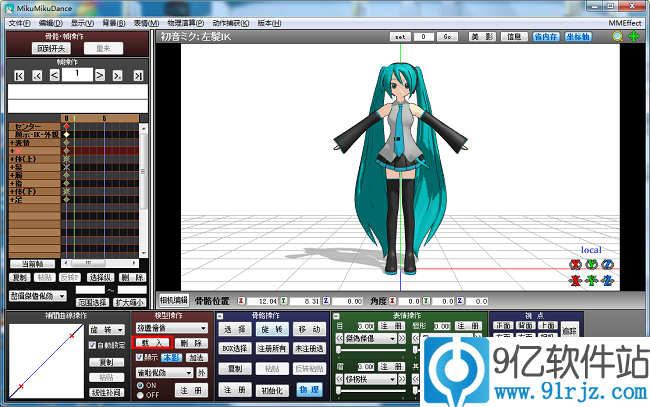650x407 pixels.
Task: Click the green Y-axis rotate icon
Action: click(x=591, y=264)
